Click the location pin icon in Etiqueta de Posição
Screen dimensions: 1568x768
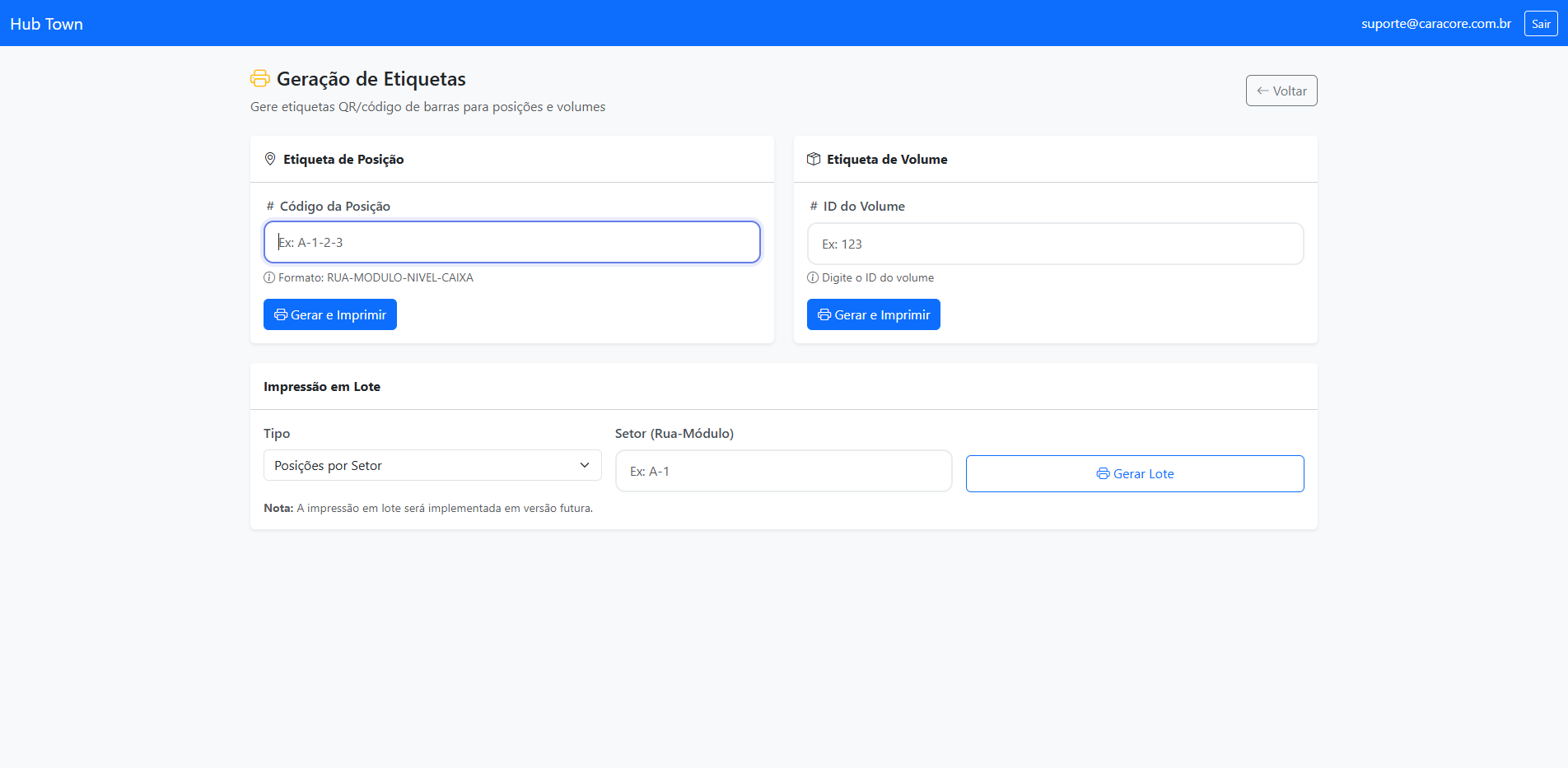coord(270,159)
